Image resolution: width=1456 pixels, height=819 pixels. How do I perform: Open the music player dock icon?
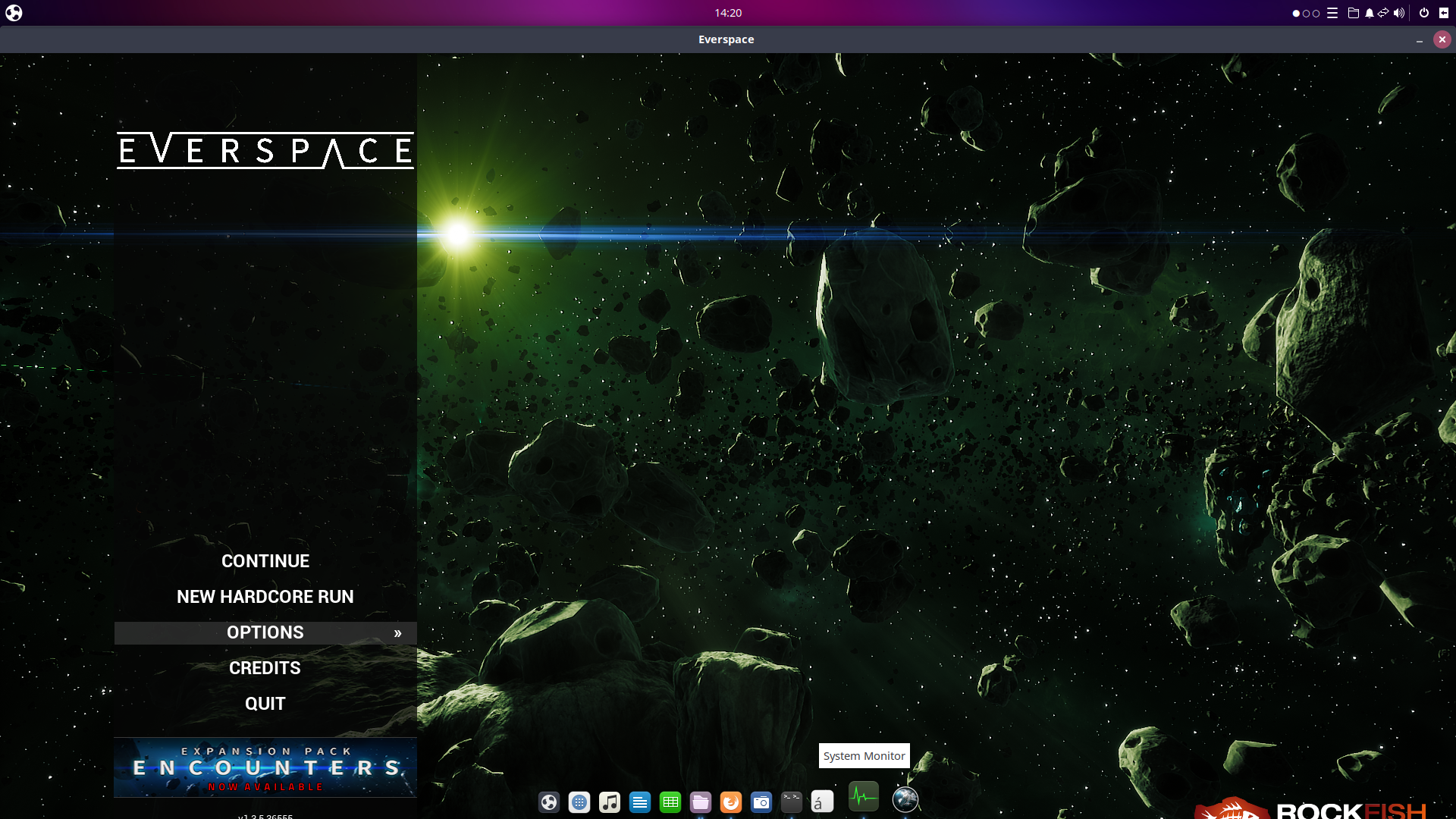tap(609, 802)
